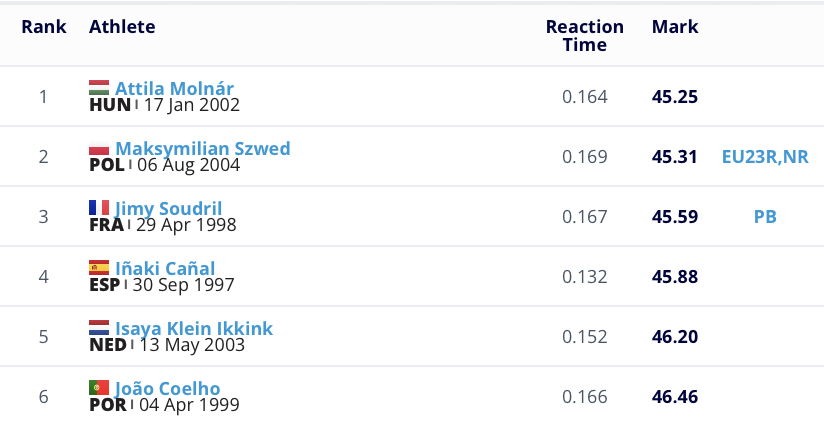Click the EU23R,NR record label

[765, 156]
